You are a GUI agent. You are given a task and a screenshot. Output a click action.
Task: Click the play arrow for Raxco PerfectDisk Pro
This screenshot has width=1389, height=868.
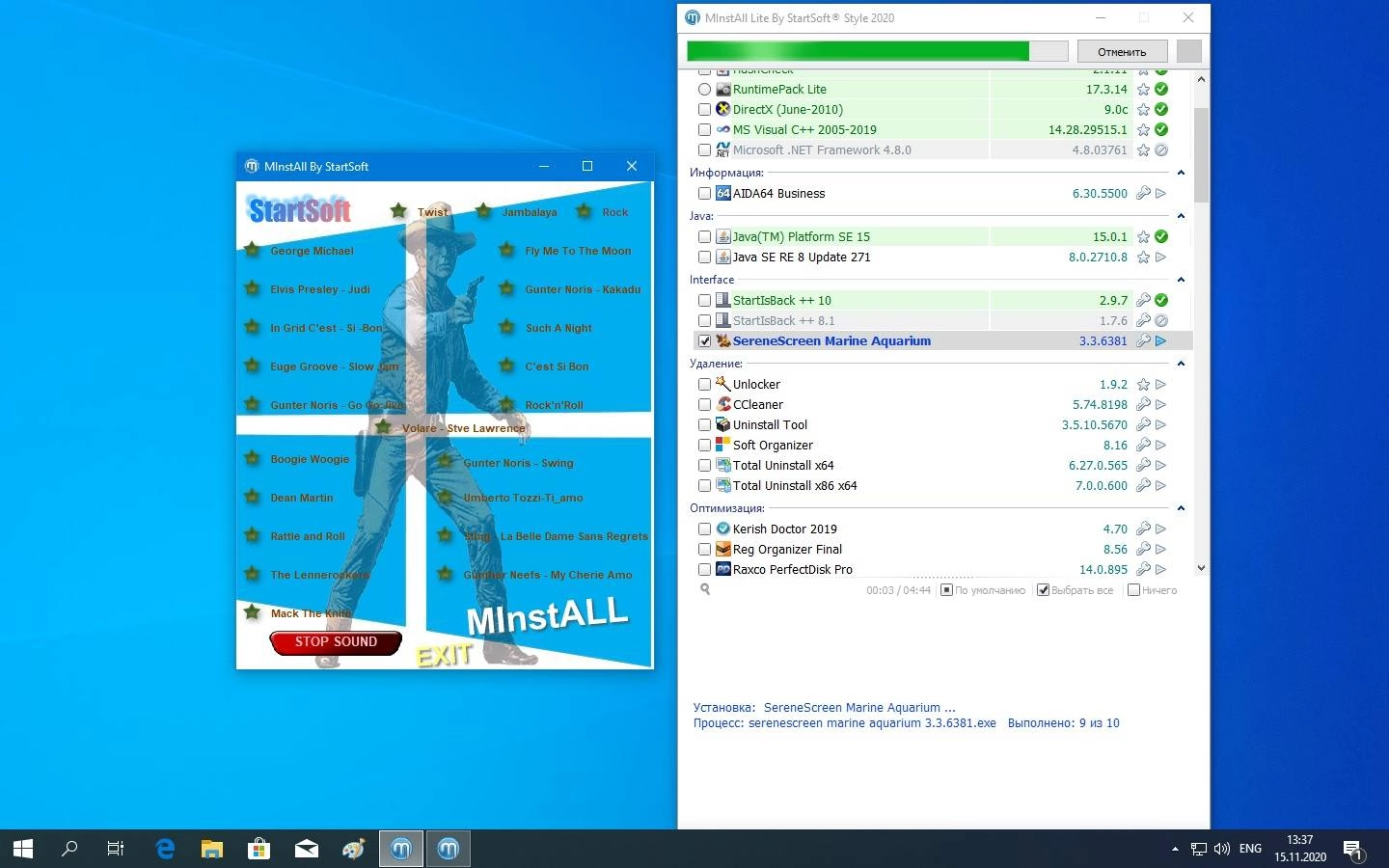1161,570
